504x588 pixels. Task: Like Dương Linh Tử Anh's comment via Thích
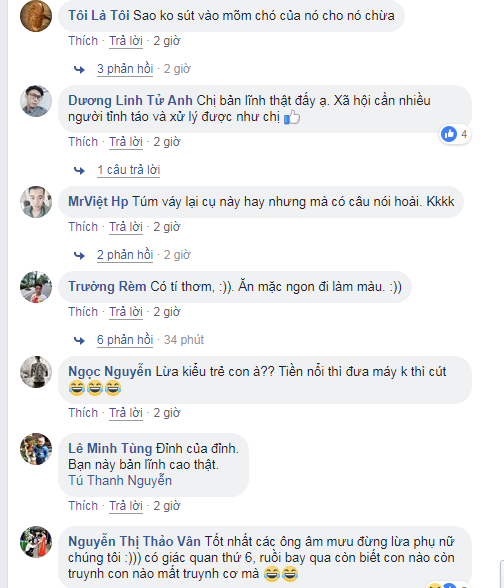pos(83,142)
